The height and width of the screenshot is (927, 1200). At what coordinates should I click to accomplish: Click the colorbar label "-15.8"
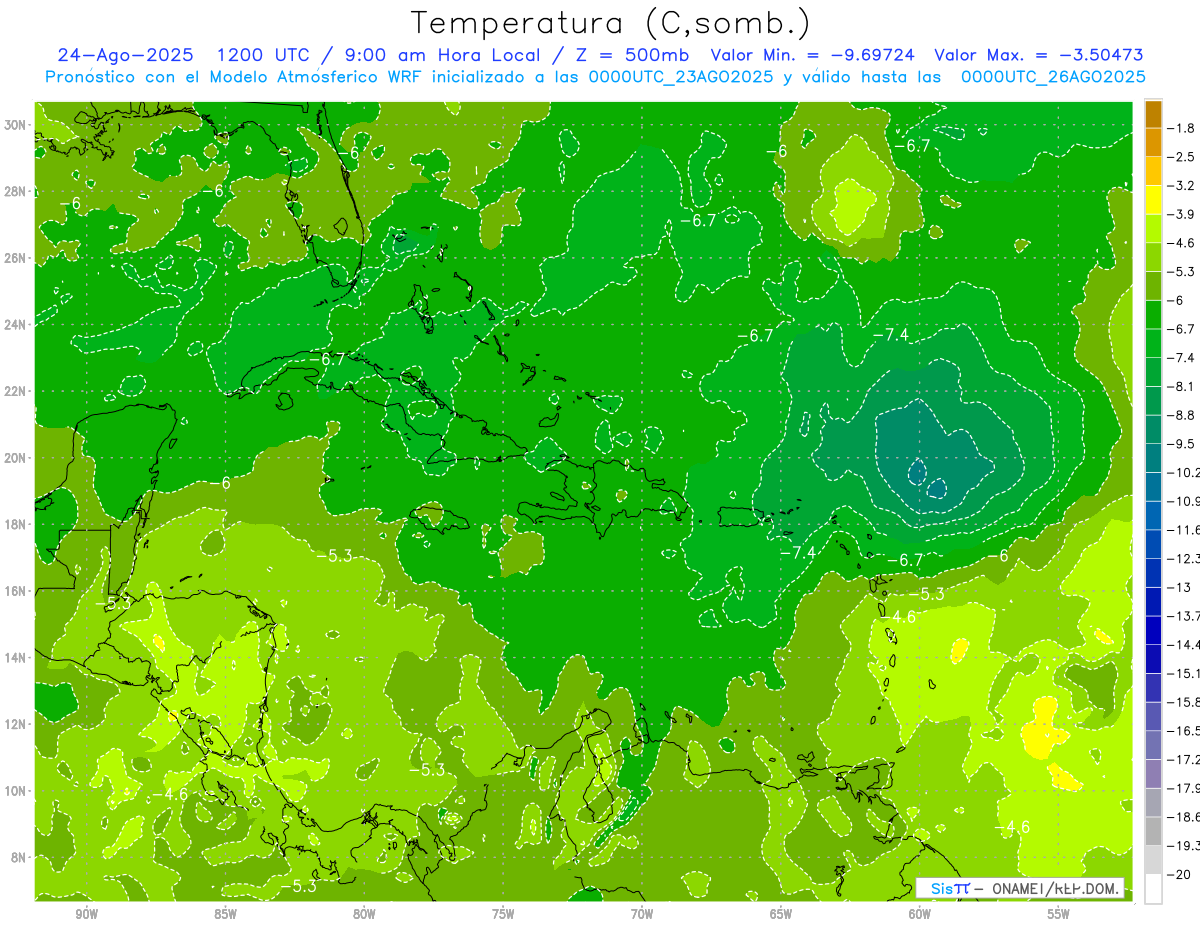(x=1183, y=702)
